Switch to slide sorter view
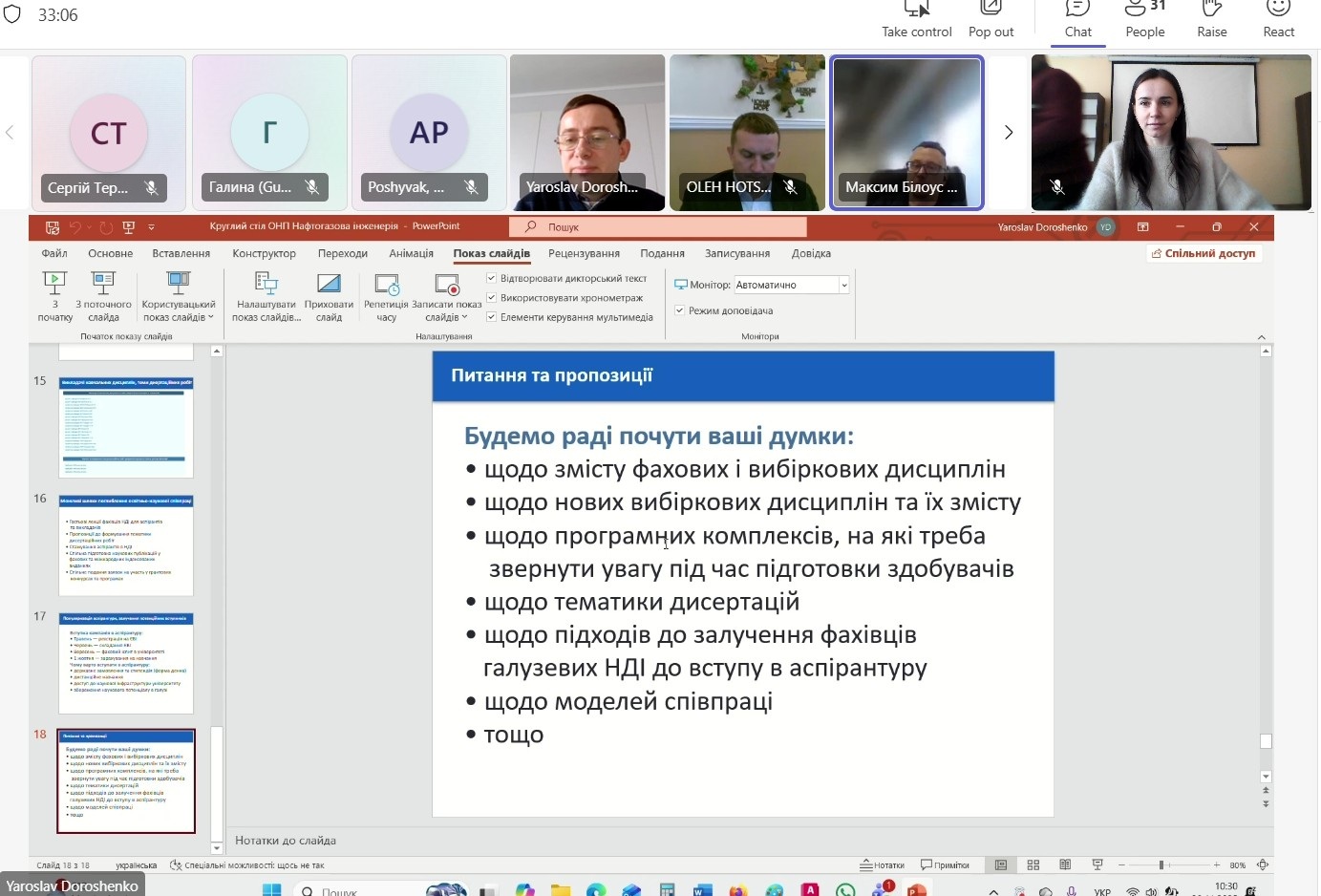The height and width of the screenshot is (896, 1321). [1033, 864]
